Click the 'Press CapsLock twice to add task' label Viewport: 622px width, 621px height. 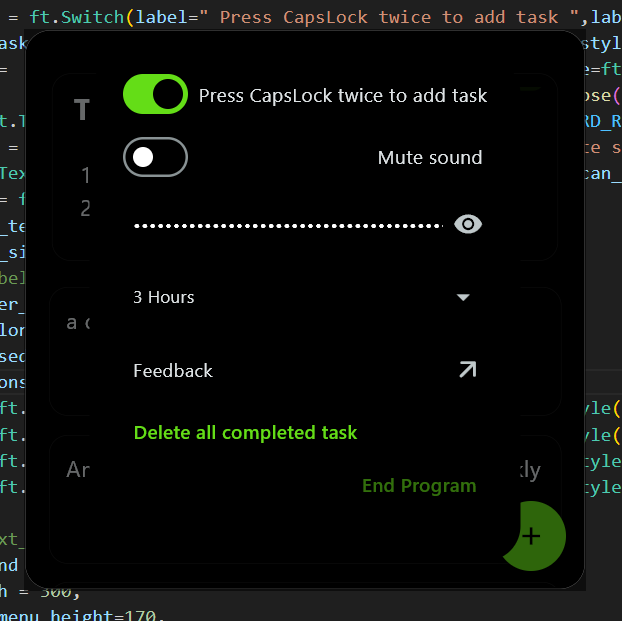click(x=343, y=96)
